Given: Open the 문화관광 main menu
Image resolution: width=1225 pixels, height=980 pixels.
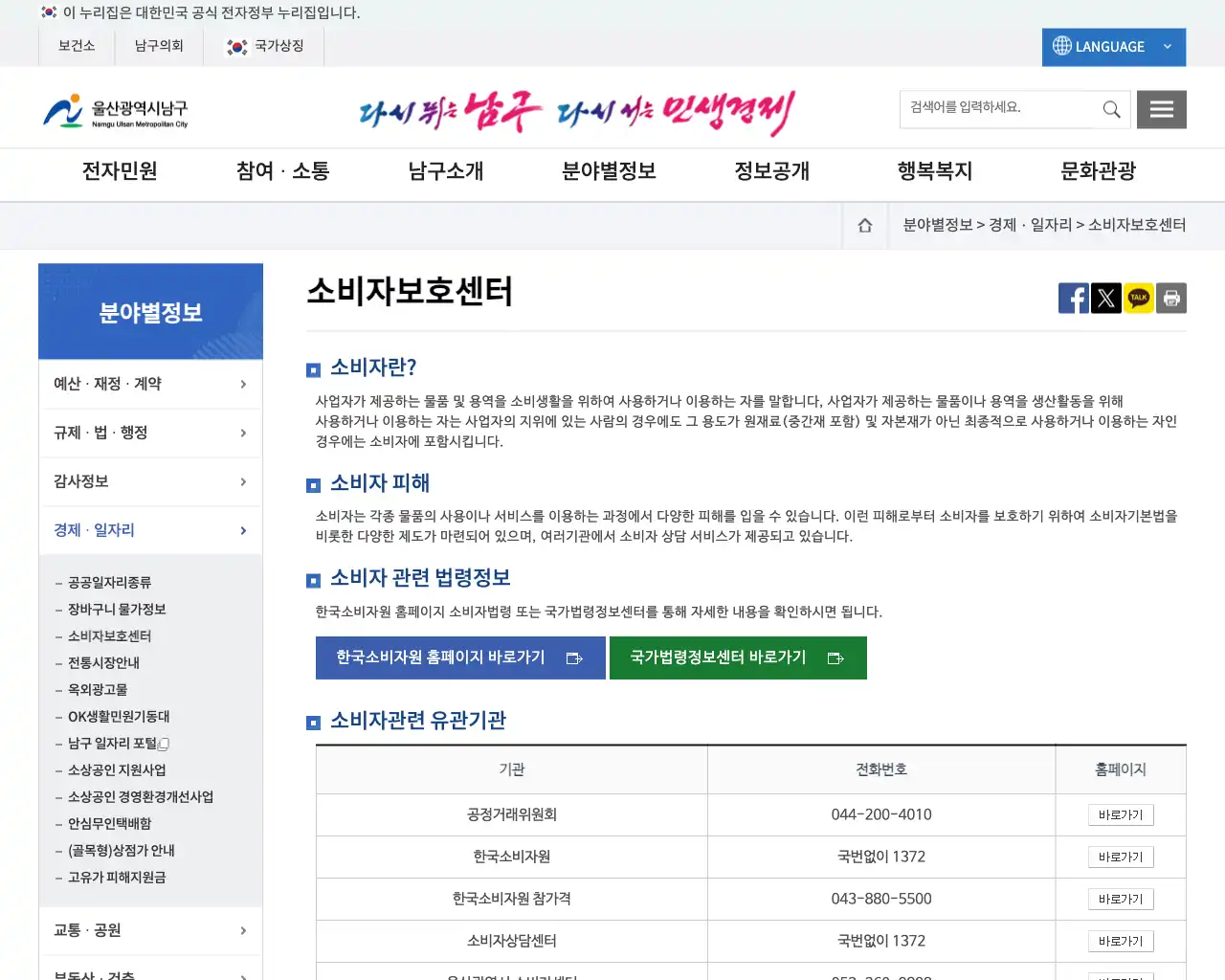Looking at the screenshot, I should click(x=1099, y=171).
